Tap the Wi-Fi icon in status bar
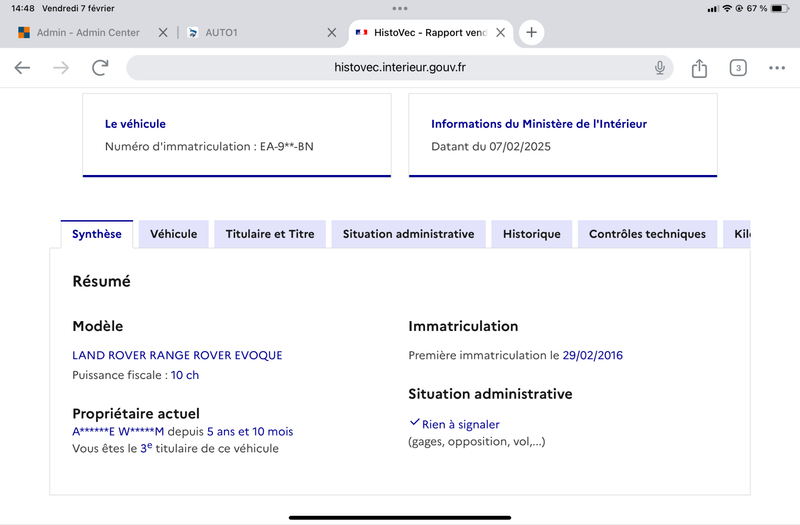This screenshot has width=800, height=525. [727, 9]
